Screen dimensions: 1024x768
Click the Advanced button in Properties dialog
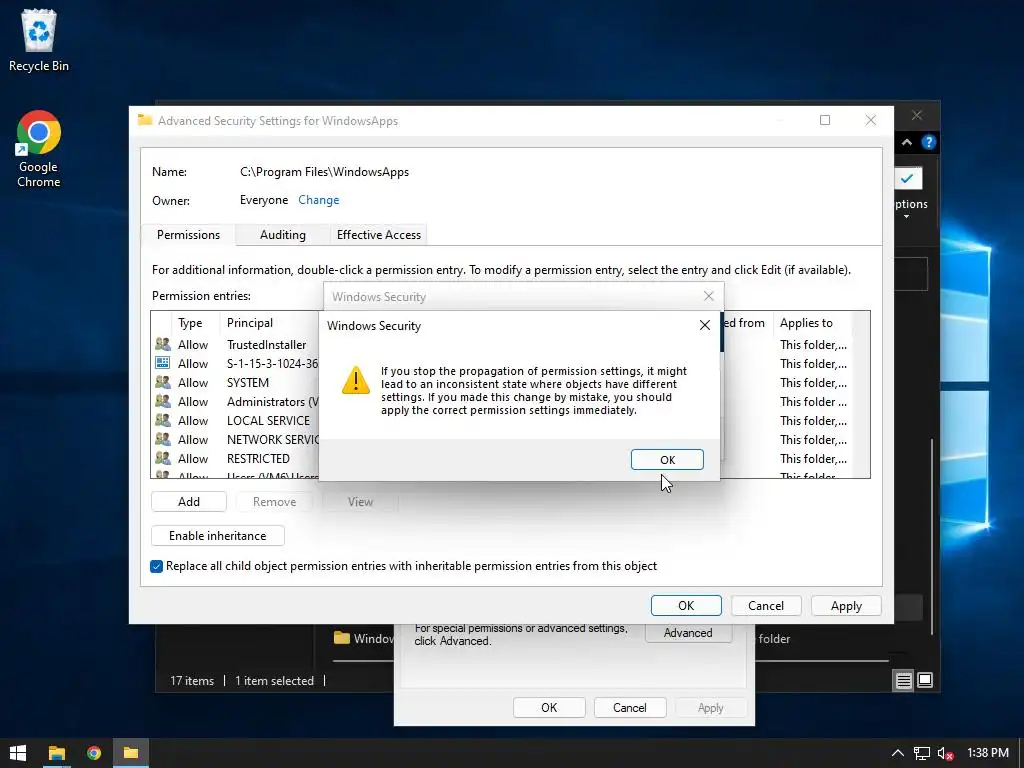tap(688, 633)
